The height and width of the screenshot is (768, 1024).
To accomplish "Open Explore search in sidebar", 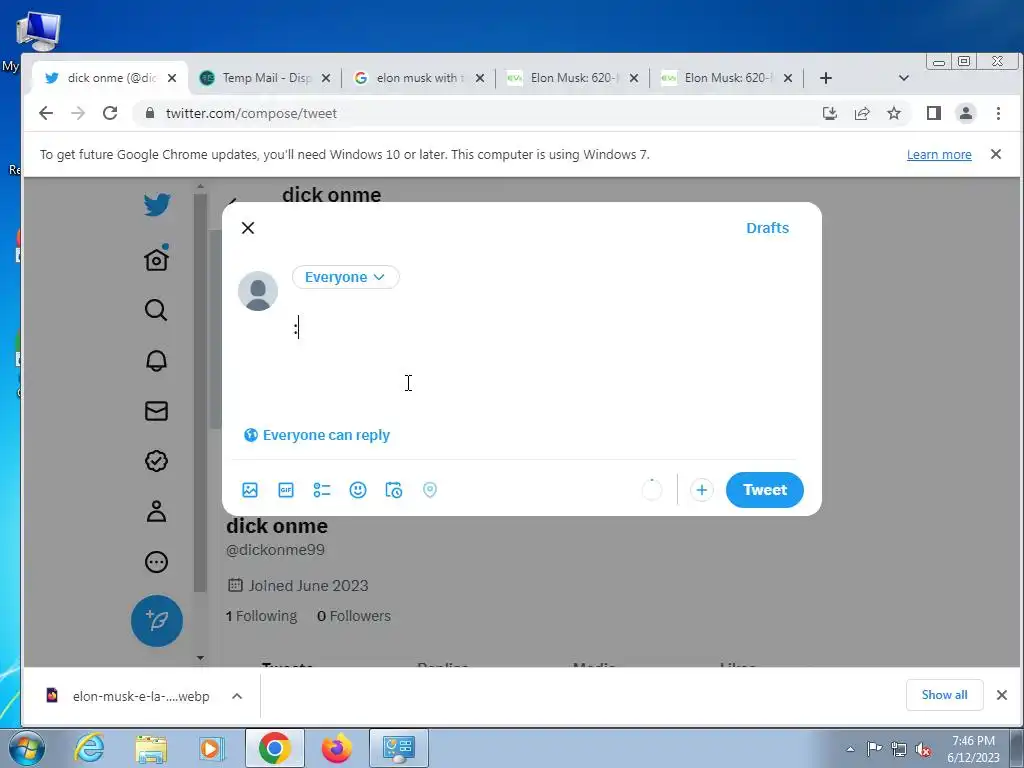I will click(x=156, y=310).
